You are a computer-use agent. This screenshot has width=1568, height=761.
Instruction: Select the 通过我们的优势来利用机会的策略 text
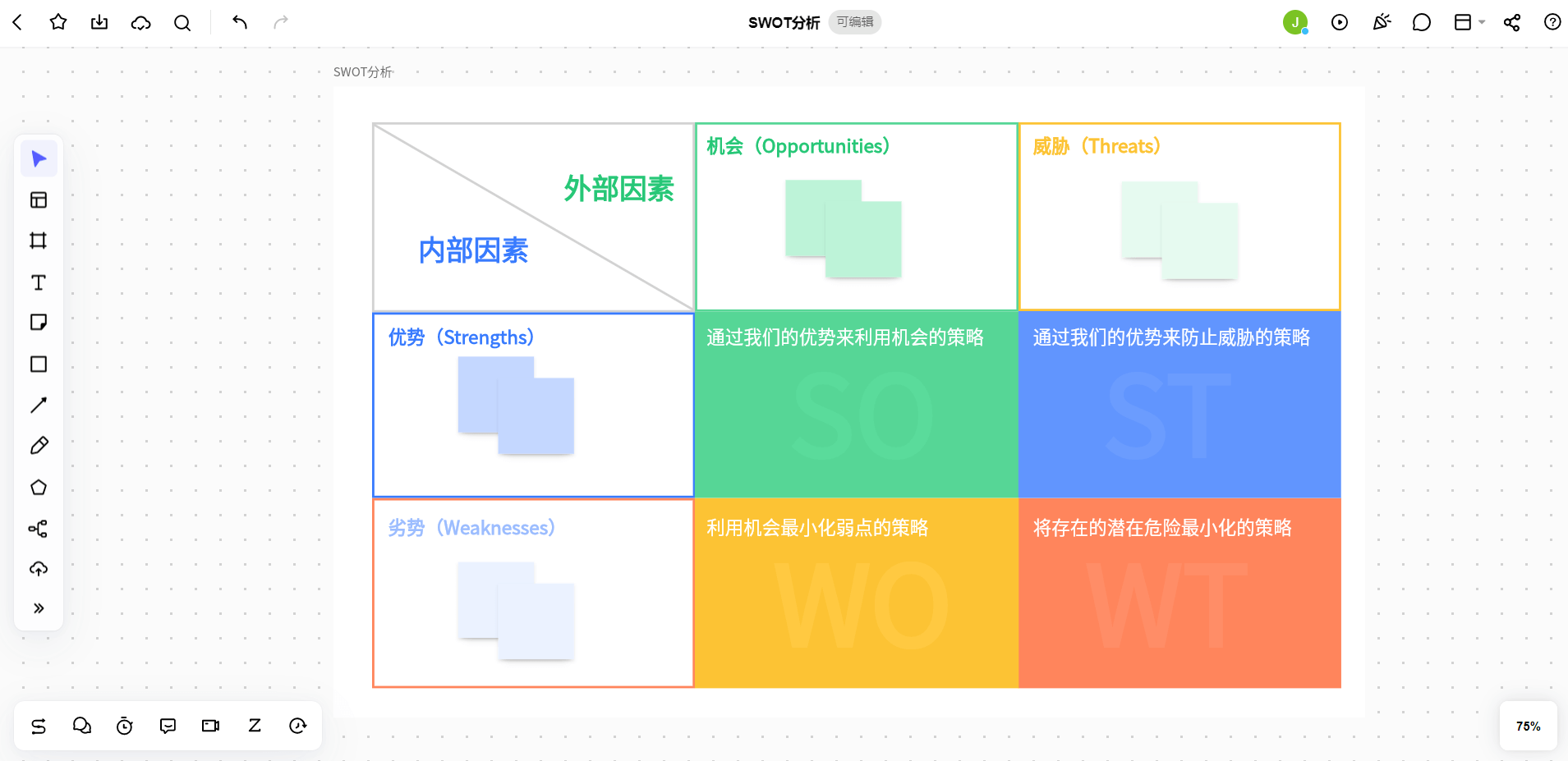pyautogui.click(x=845, y=337)
